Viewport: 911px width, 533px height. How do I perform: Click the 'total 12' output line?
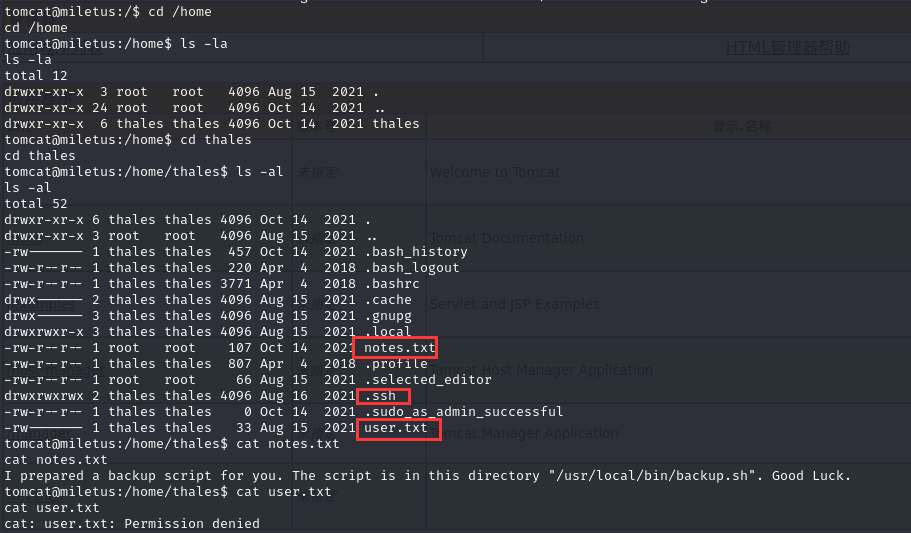pyautogui.click(x=36, y=76)
